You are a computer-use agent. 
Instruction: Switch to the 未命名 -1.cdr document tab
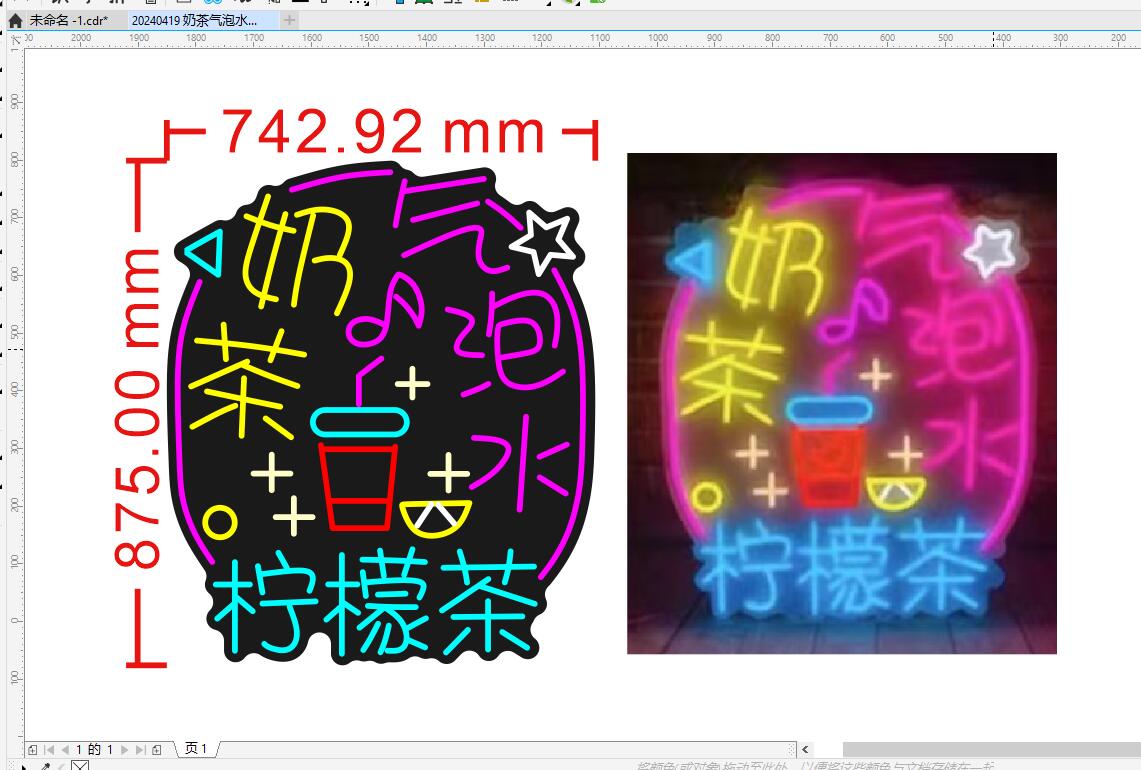point(68,20)
